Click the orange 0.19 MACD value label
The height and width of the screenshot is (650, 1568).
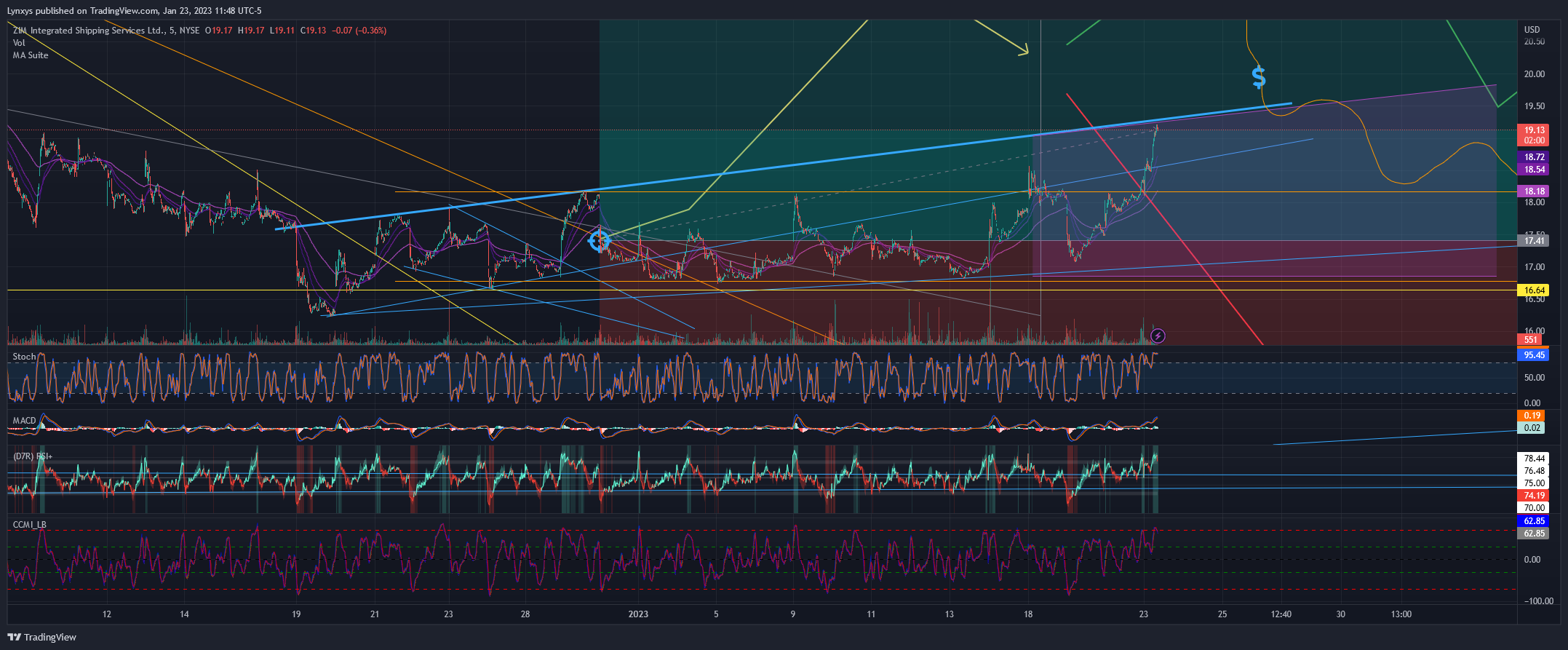pyautogui.click(x=1532, y=416)
